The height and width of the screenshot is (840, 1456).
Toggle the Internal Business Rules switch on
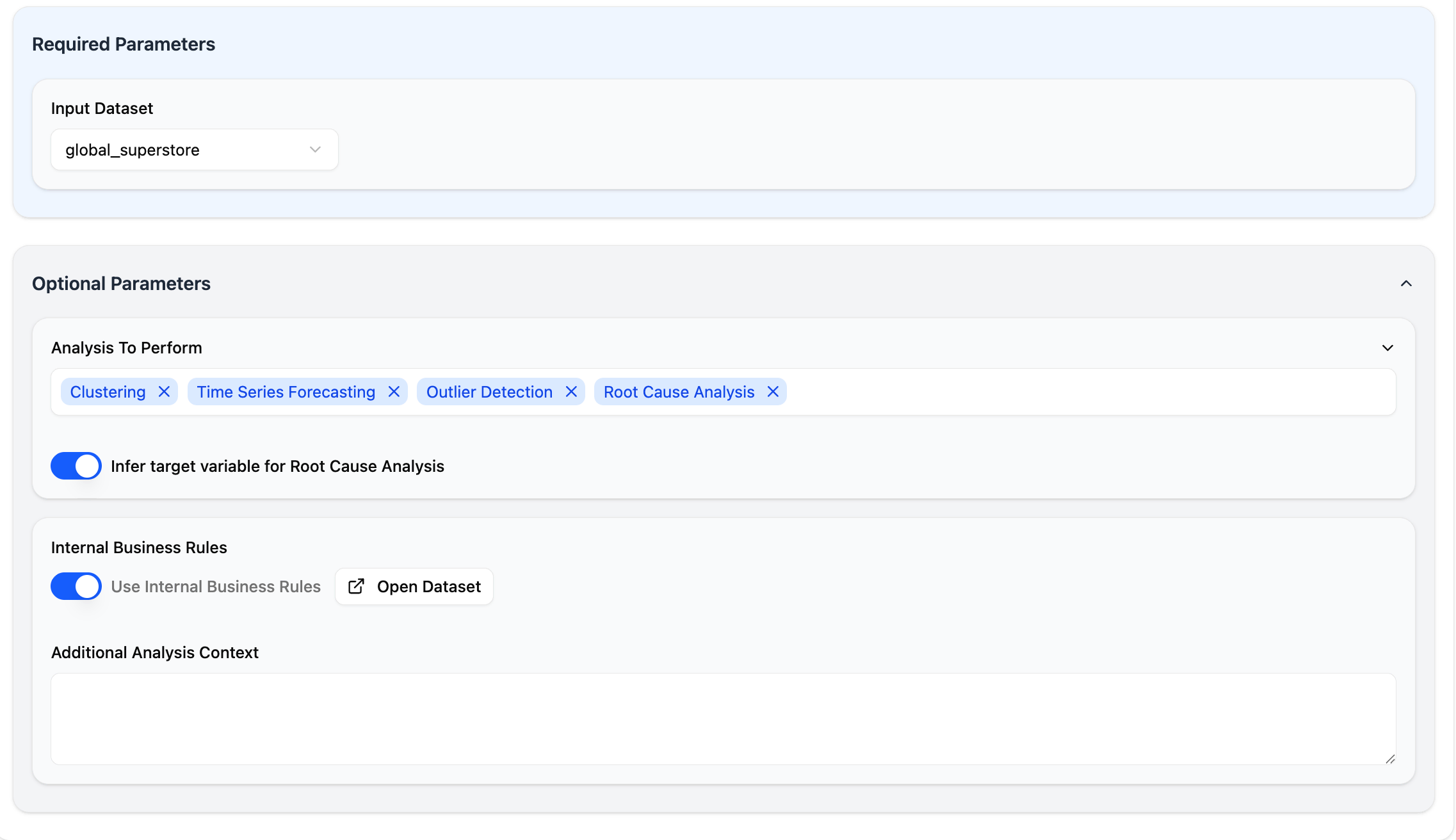click(x=76, y=586)
